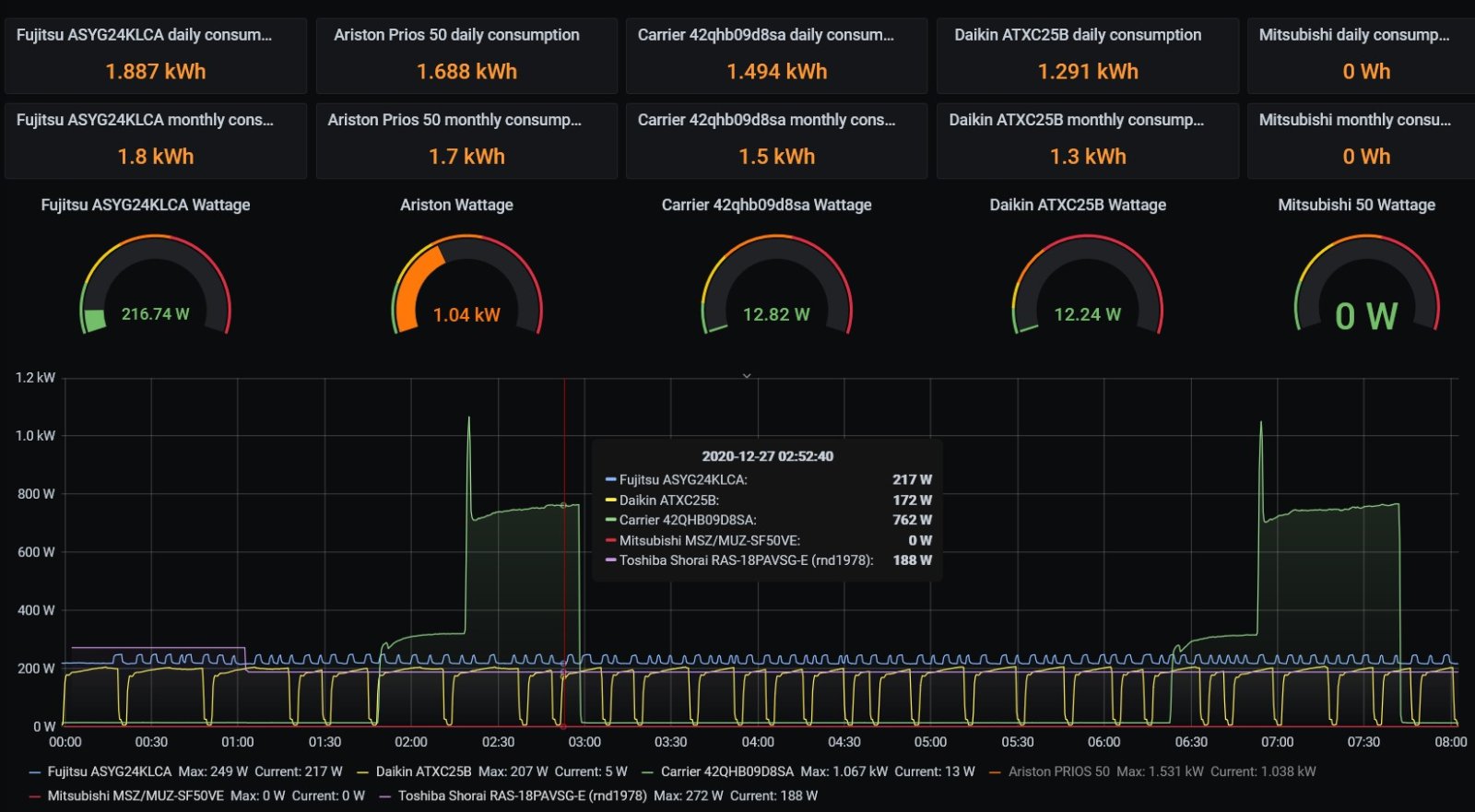
Task: Open the Fujitsu ASYG24KLCA daily consumption panel title
Action: tap(144, 35)
